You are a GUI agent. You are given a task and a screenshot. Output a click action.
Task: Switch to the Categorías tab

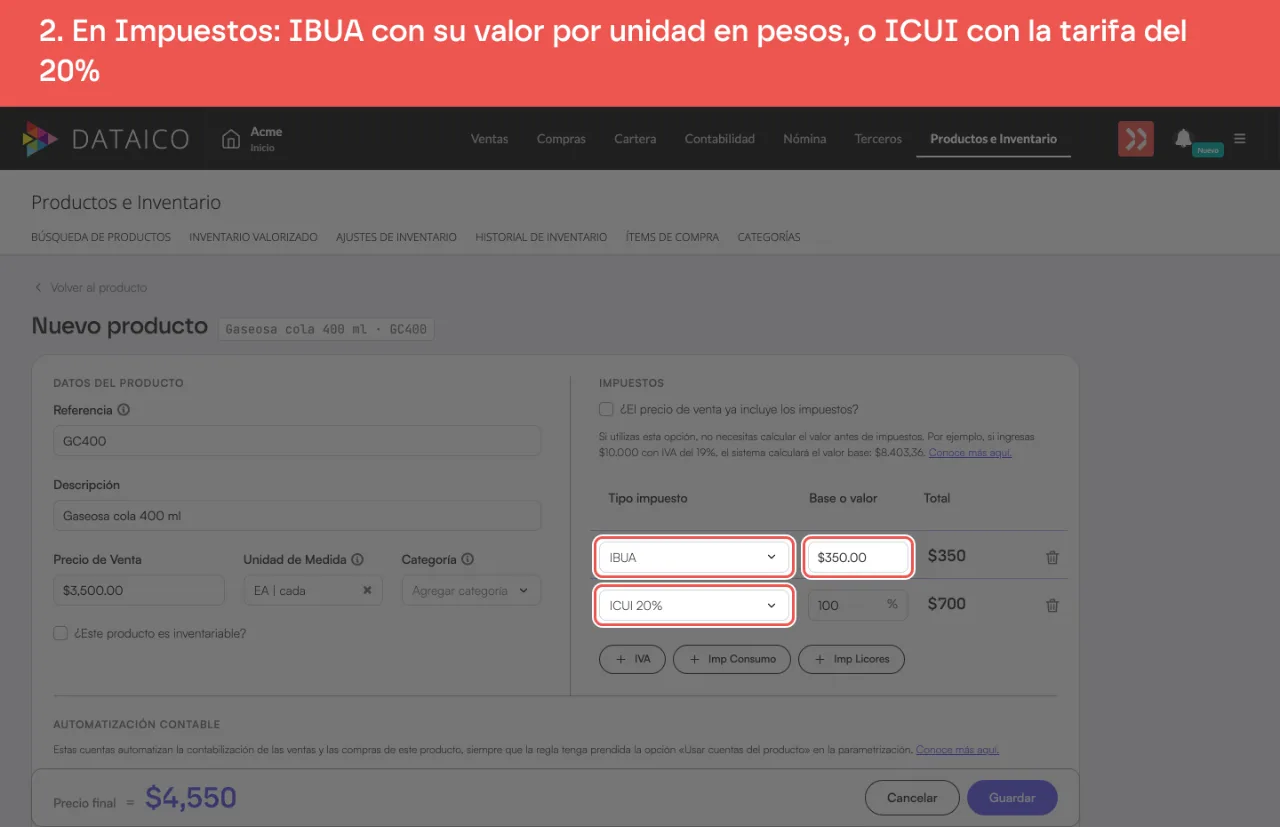coord(769,237)
